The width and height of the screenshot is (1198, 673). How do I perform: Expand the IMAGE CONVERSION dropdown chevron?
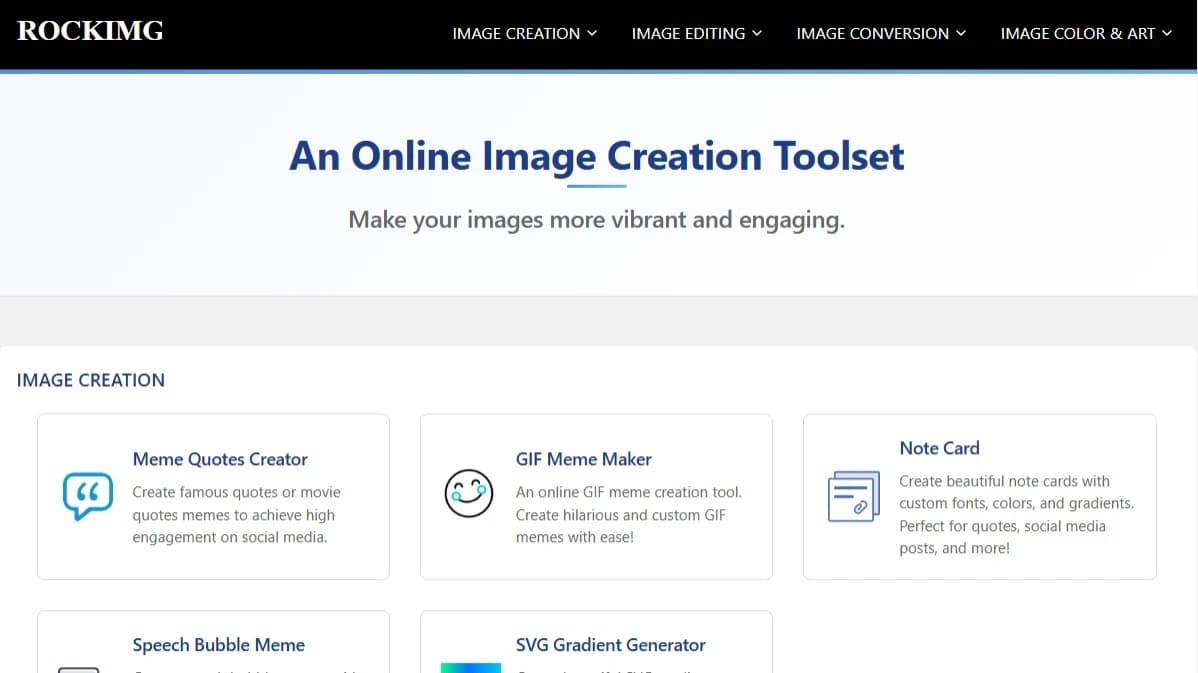coord(962,33)
